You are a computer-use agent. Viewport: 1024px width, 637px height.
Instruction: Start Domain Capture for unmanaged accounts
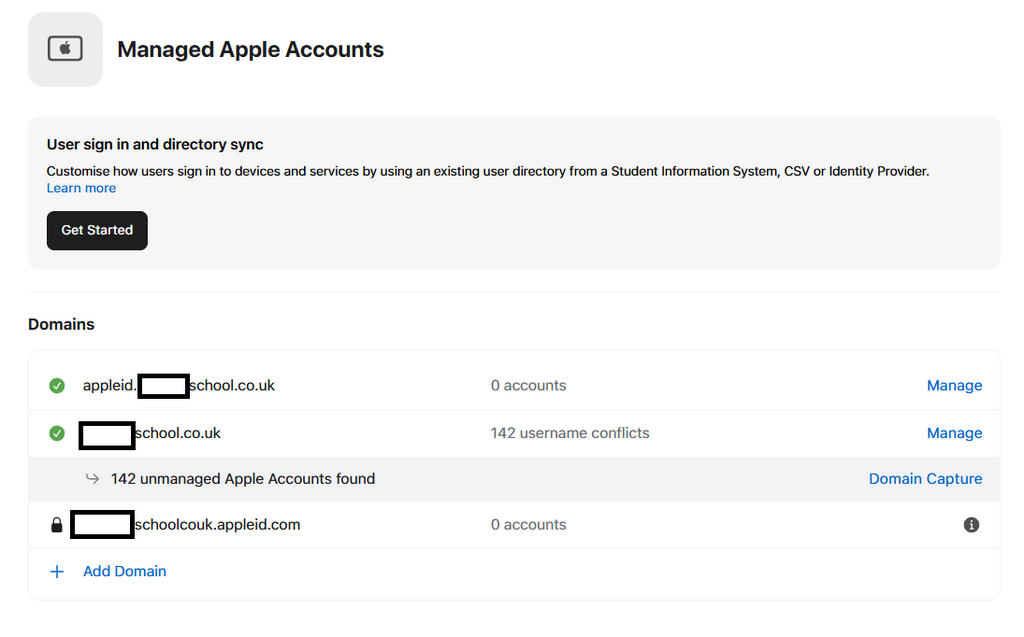[925, 479]
